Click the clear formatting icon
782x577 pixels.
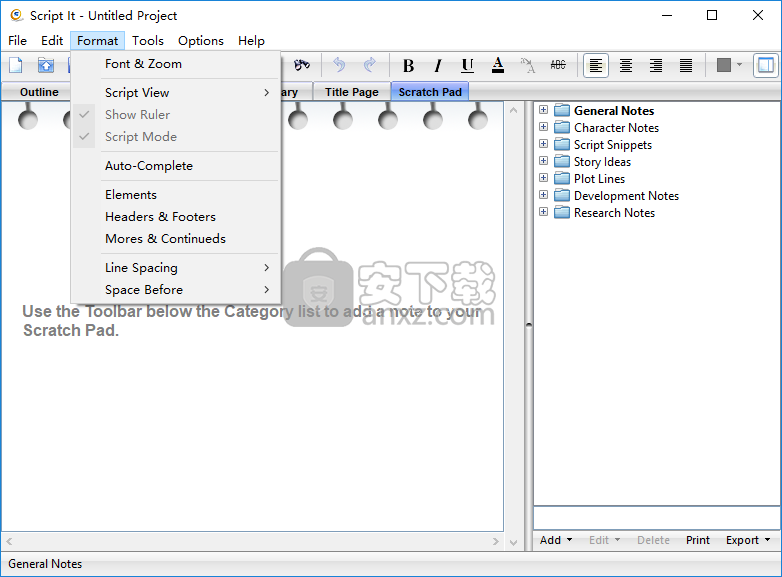point(528,65)
